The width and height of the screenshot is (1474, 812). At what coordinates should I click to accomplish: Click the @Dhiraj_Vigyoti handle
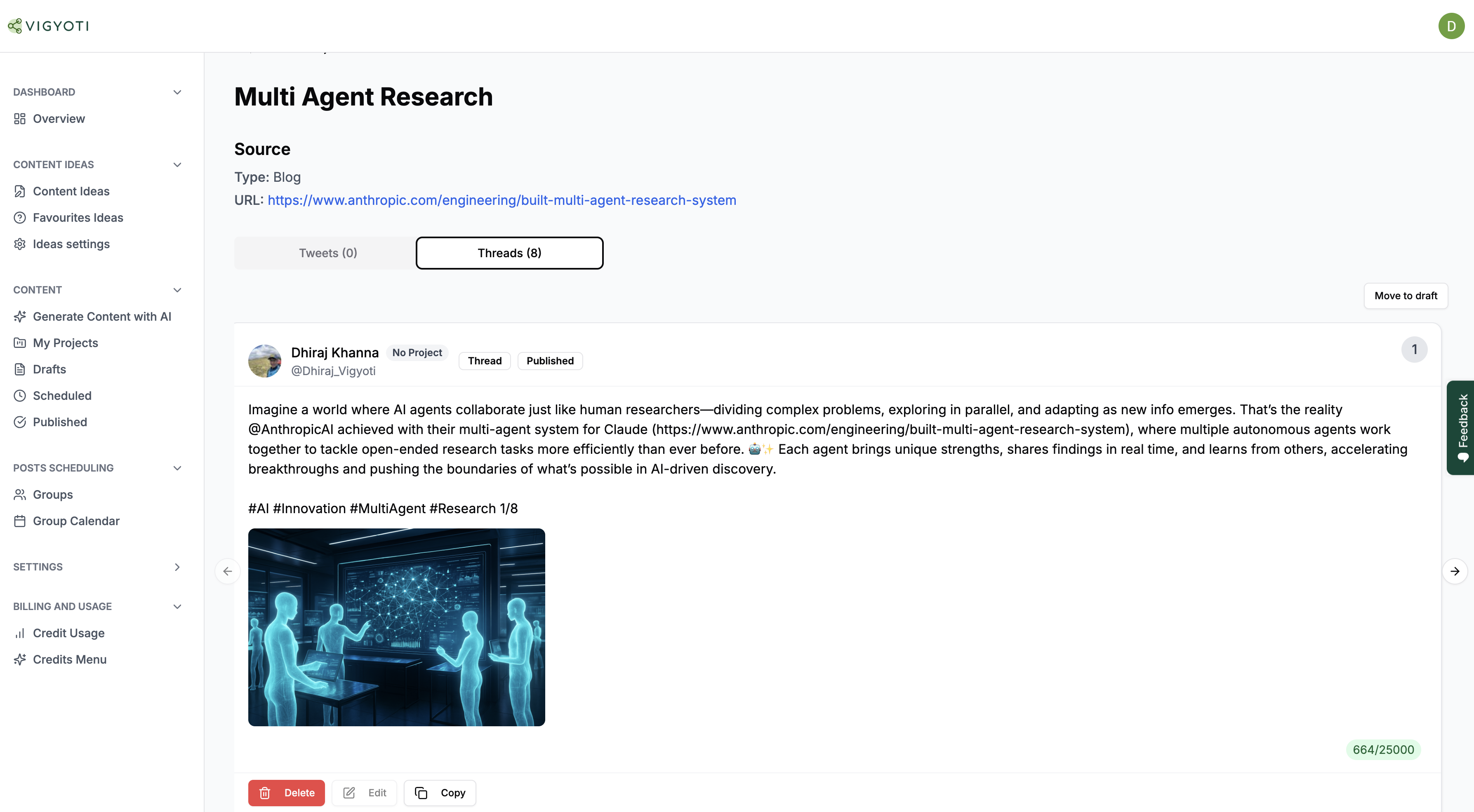334,371
